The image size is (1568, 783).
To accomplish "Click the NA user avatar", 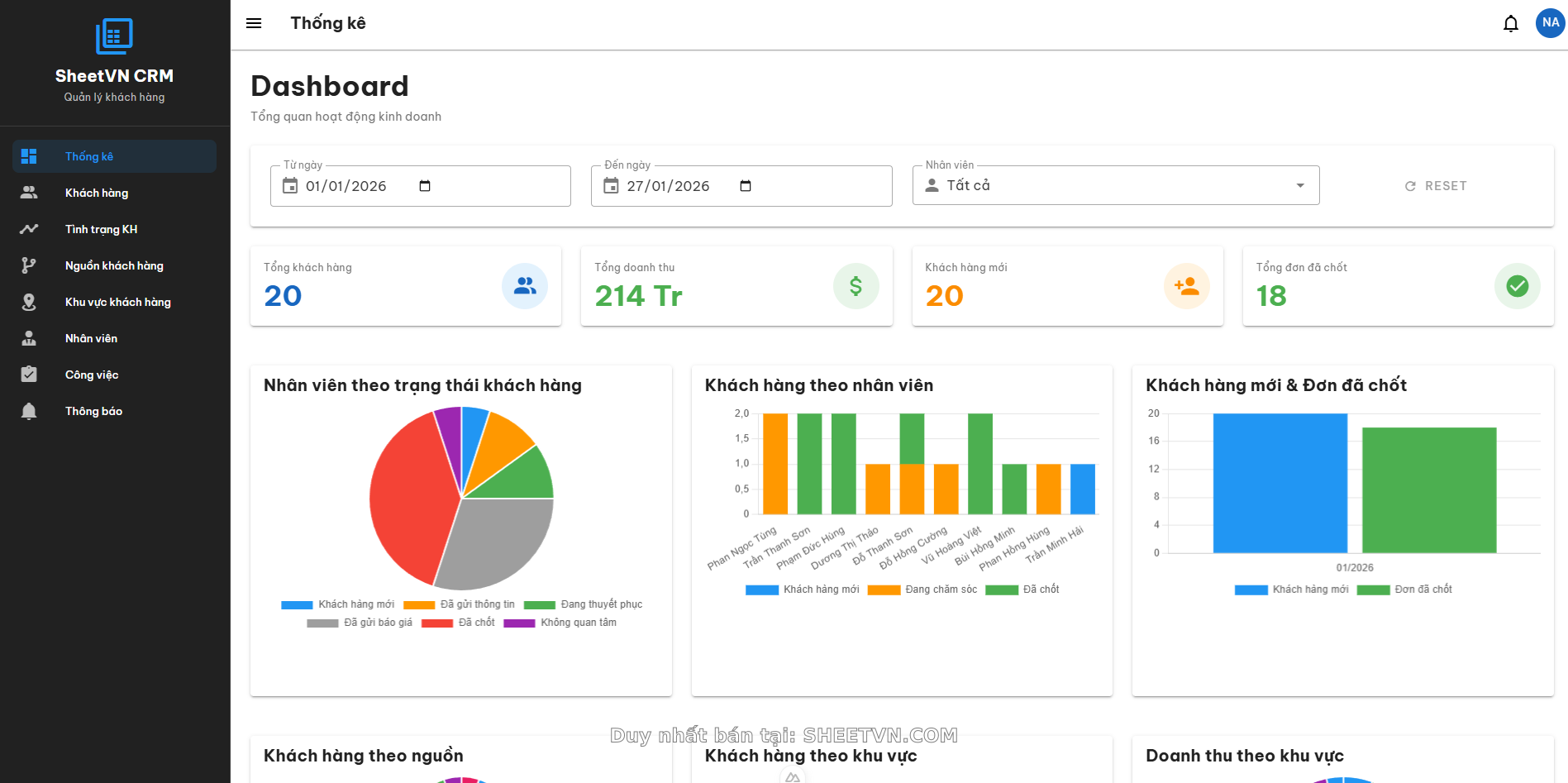I will point(1550,22).
